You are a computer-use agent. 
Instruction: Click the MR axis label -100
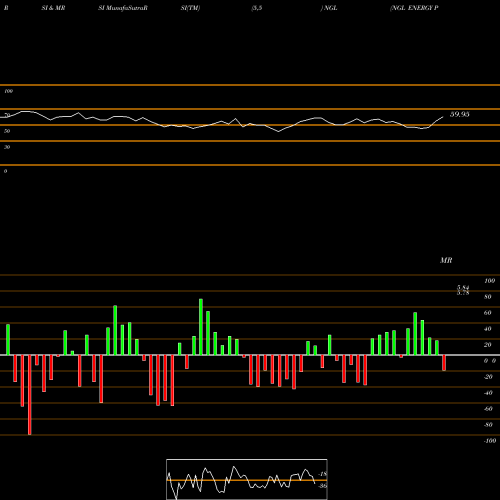tap(490, 441)
